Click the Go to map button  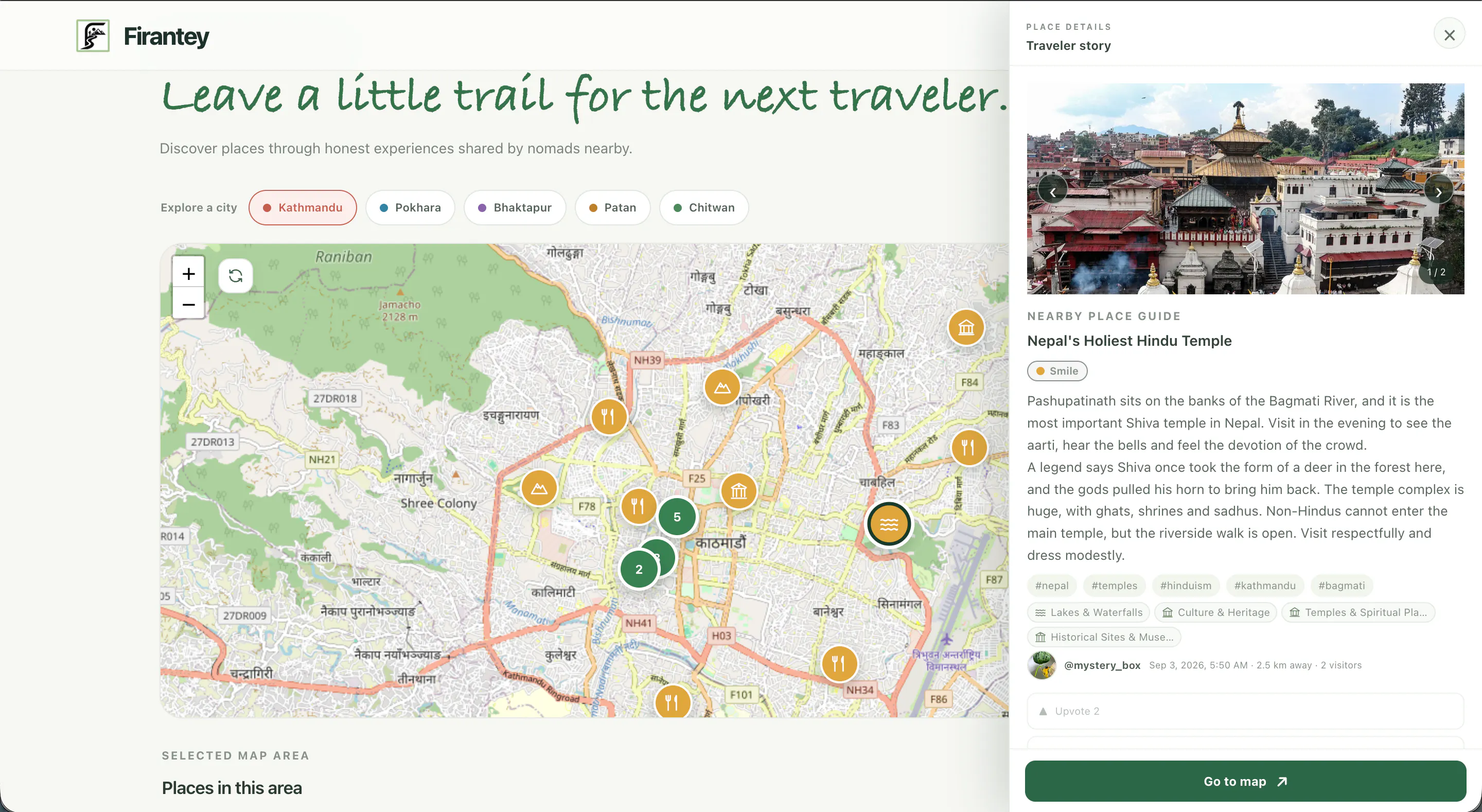1245,781
